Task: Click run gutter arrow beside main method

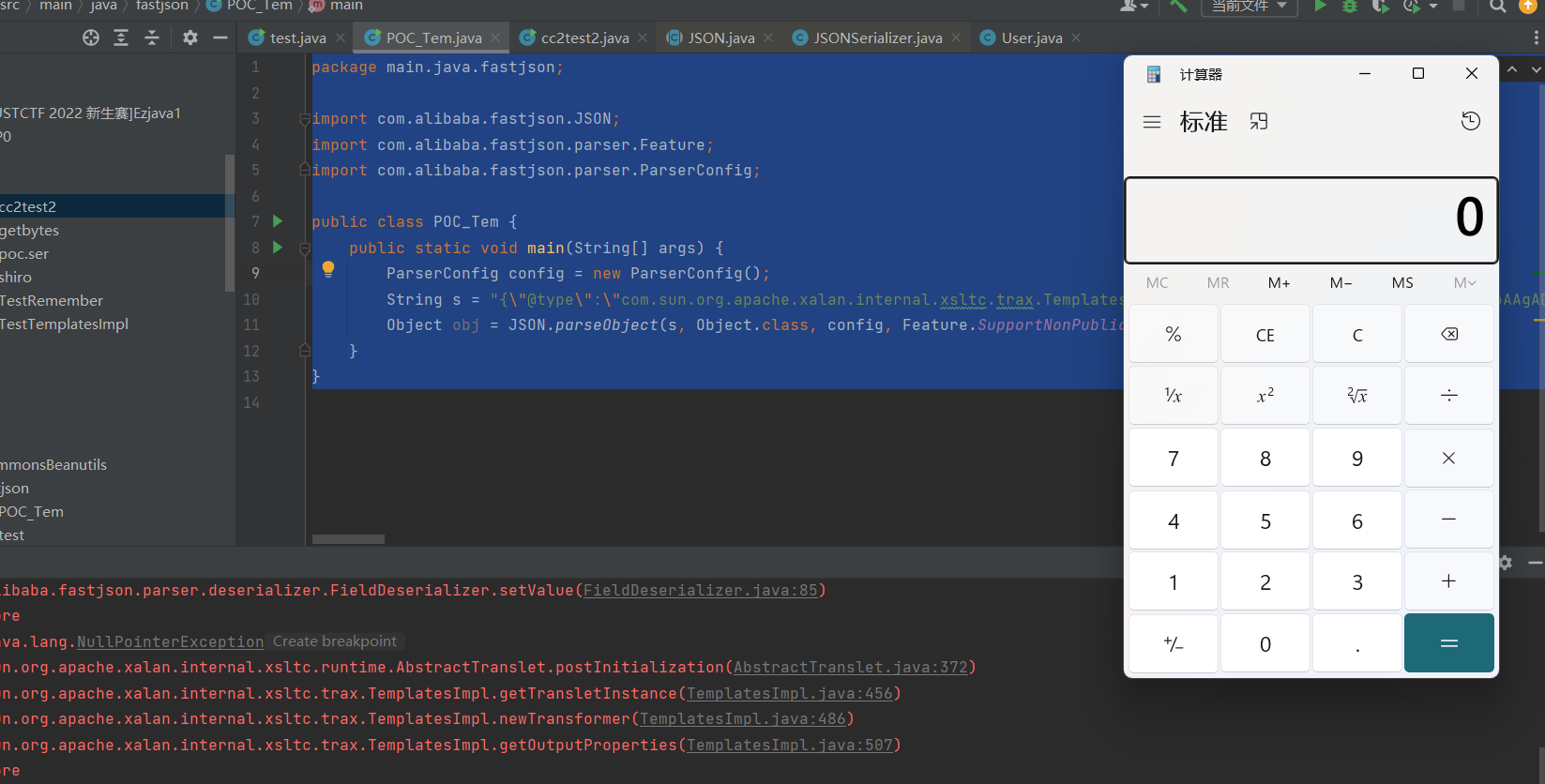Action: (x=278, y=248)
